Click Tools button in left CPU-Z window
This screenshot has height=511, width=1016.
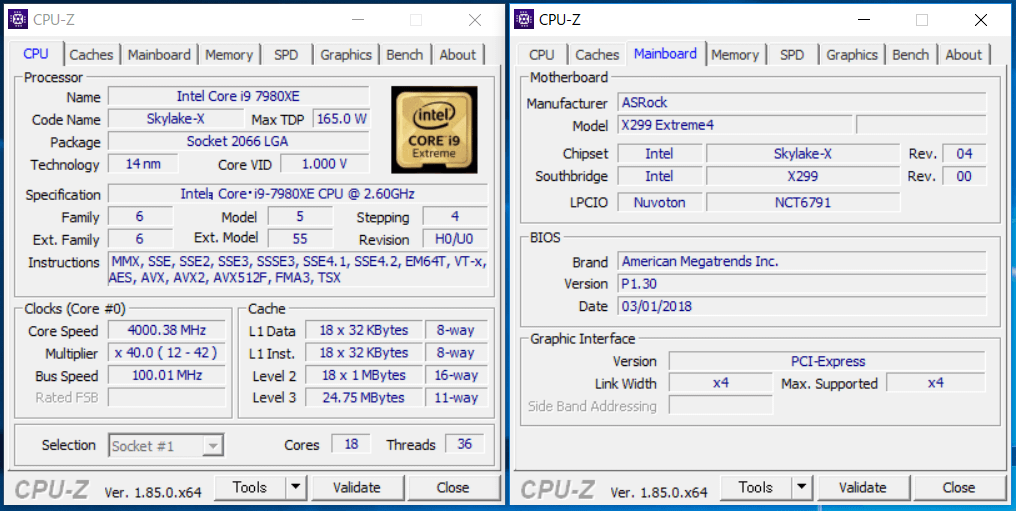pos(250,487)
